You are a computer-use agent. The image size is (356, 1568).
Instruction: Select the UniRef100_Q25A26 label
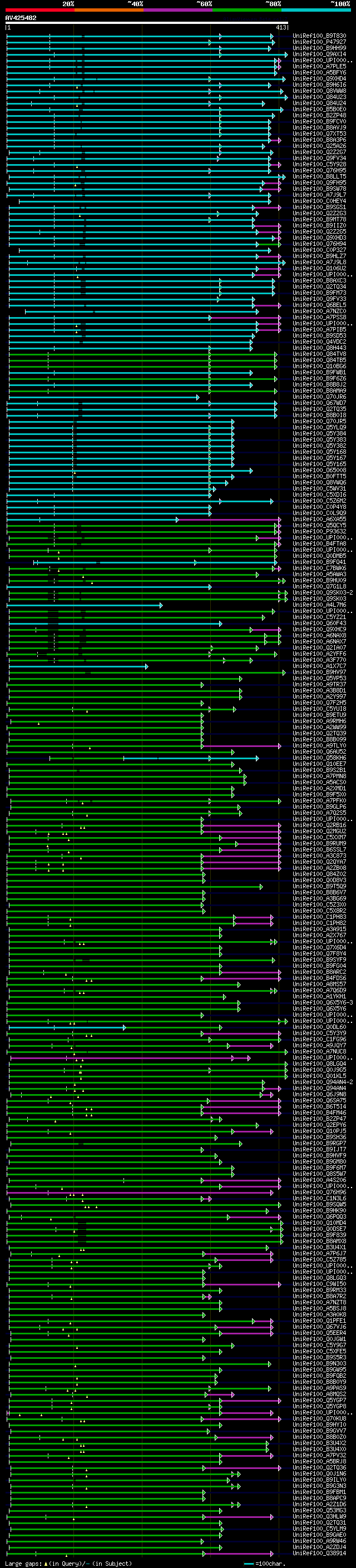[319, 146]
